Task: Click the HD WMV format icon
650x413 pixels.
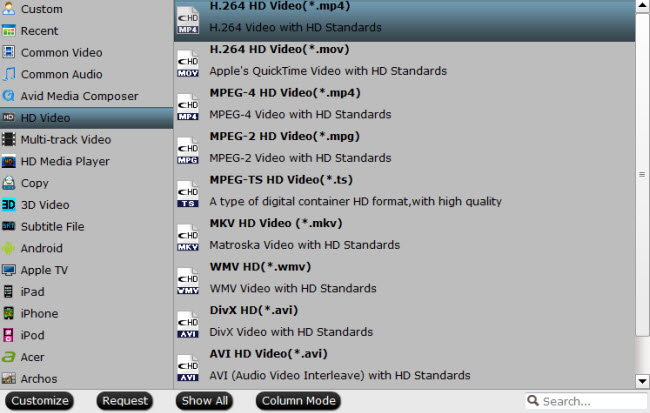Action: point(188,281)
